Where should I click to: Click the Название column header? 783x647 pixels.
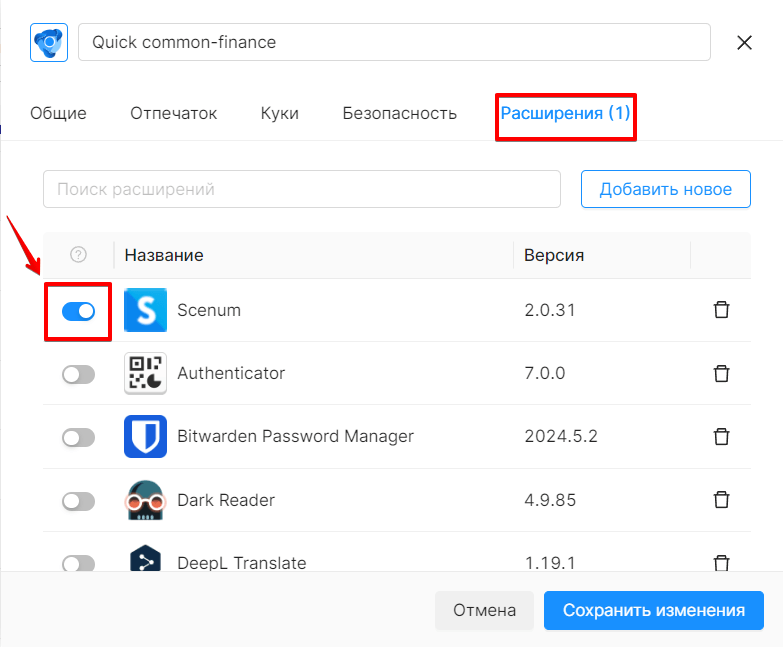[x=164, y=255]
